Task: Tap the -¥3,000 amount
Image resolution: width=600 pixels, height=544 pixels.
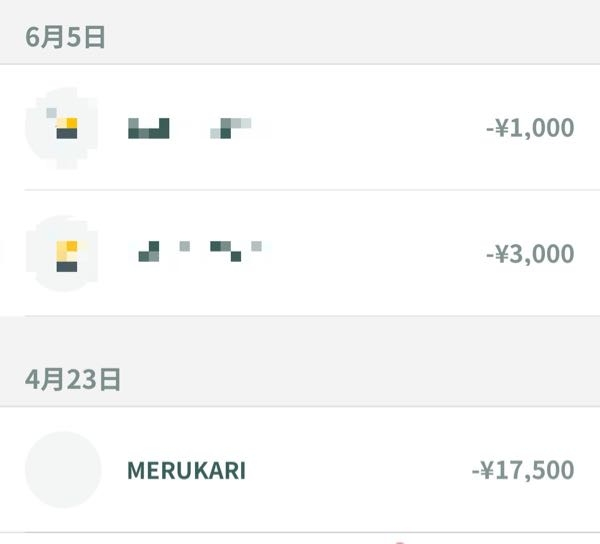Action: point(530,254)
